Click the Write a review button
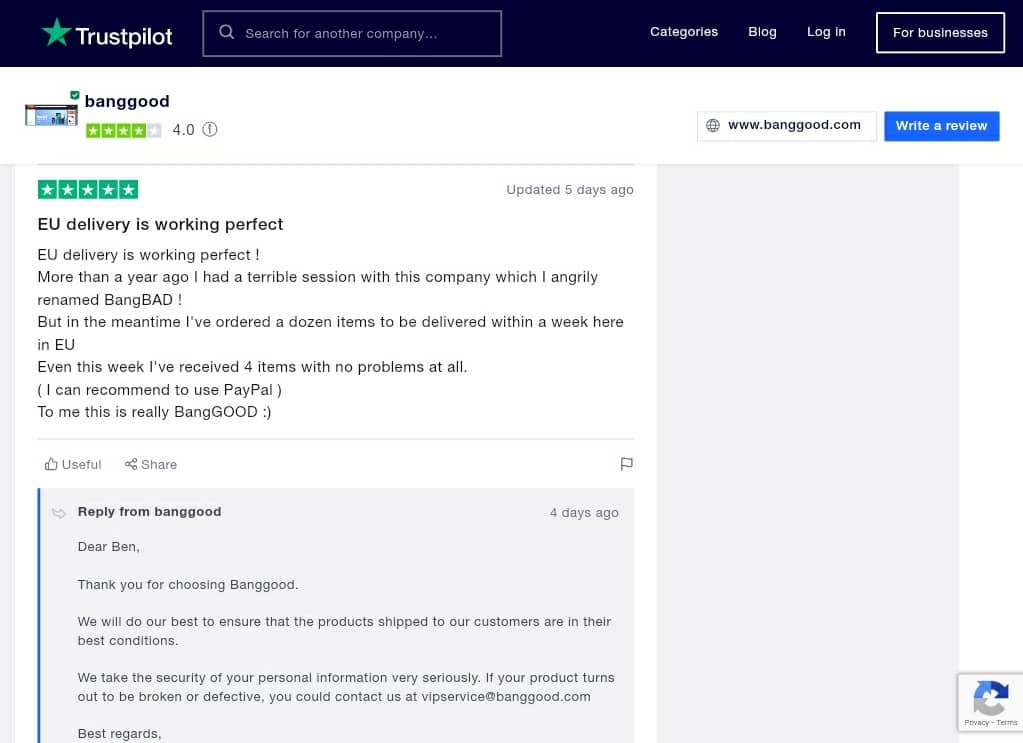The height and width of the screenshot is (743, 1023). click(x=941, y=126)
